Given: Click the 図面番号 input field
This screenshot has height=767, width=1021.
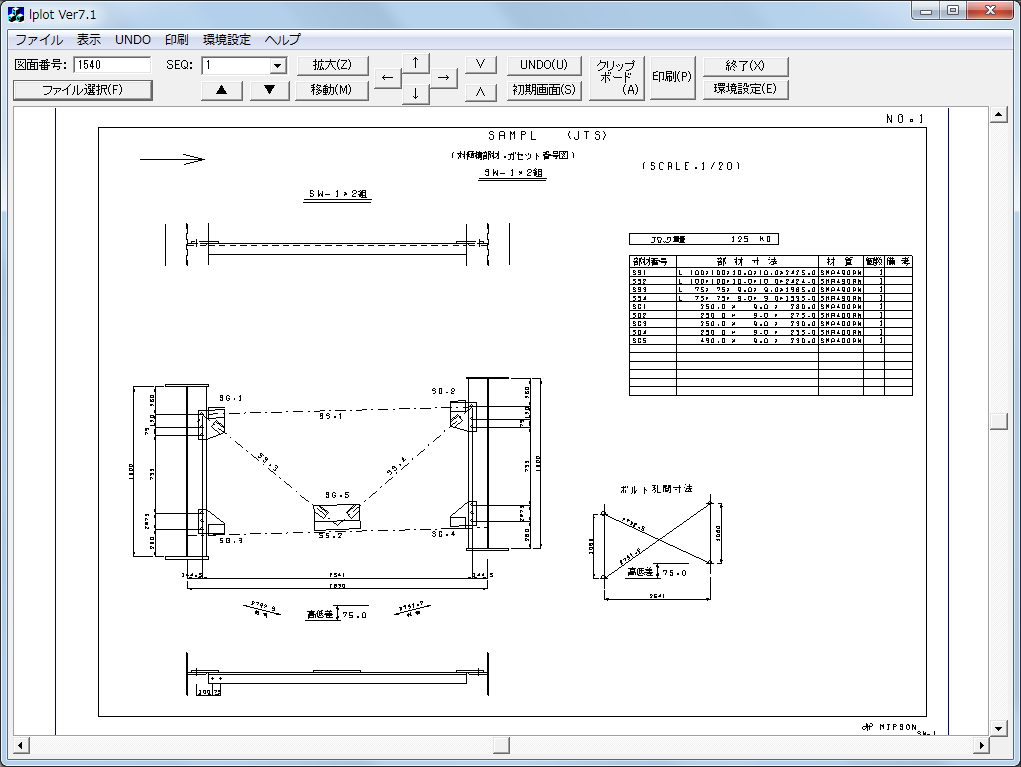Looking at the screenshot, I should [112, 65].
